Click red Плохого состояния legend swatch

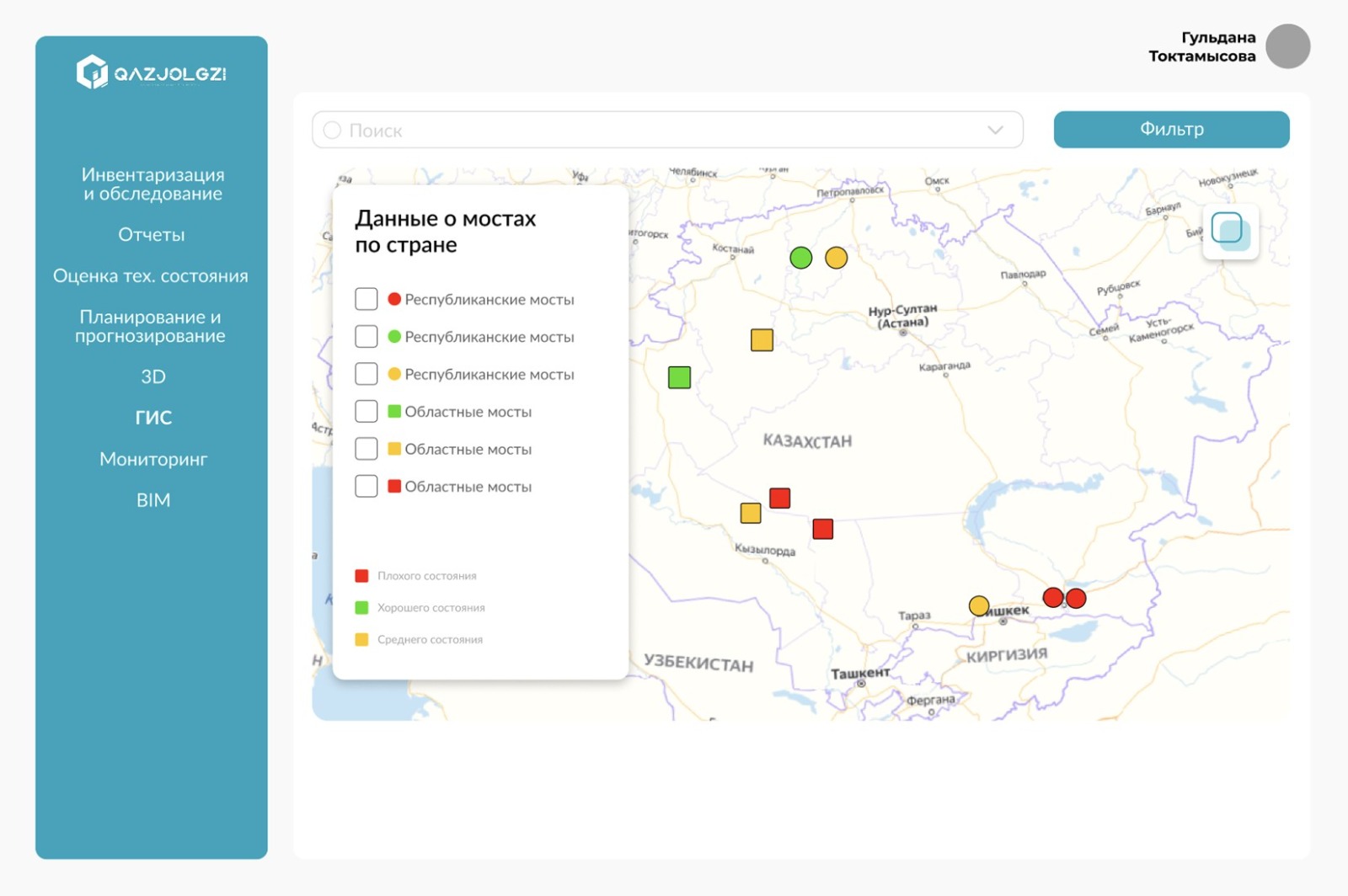(361, 576)
